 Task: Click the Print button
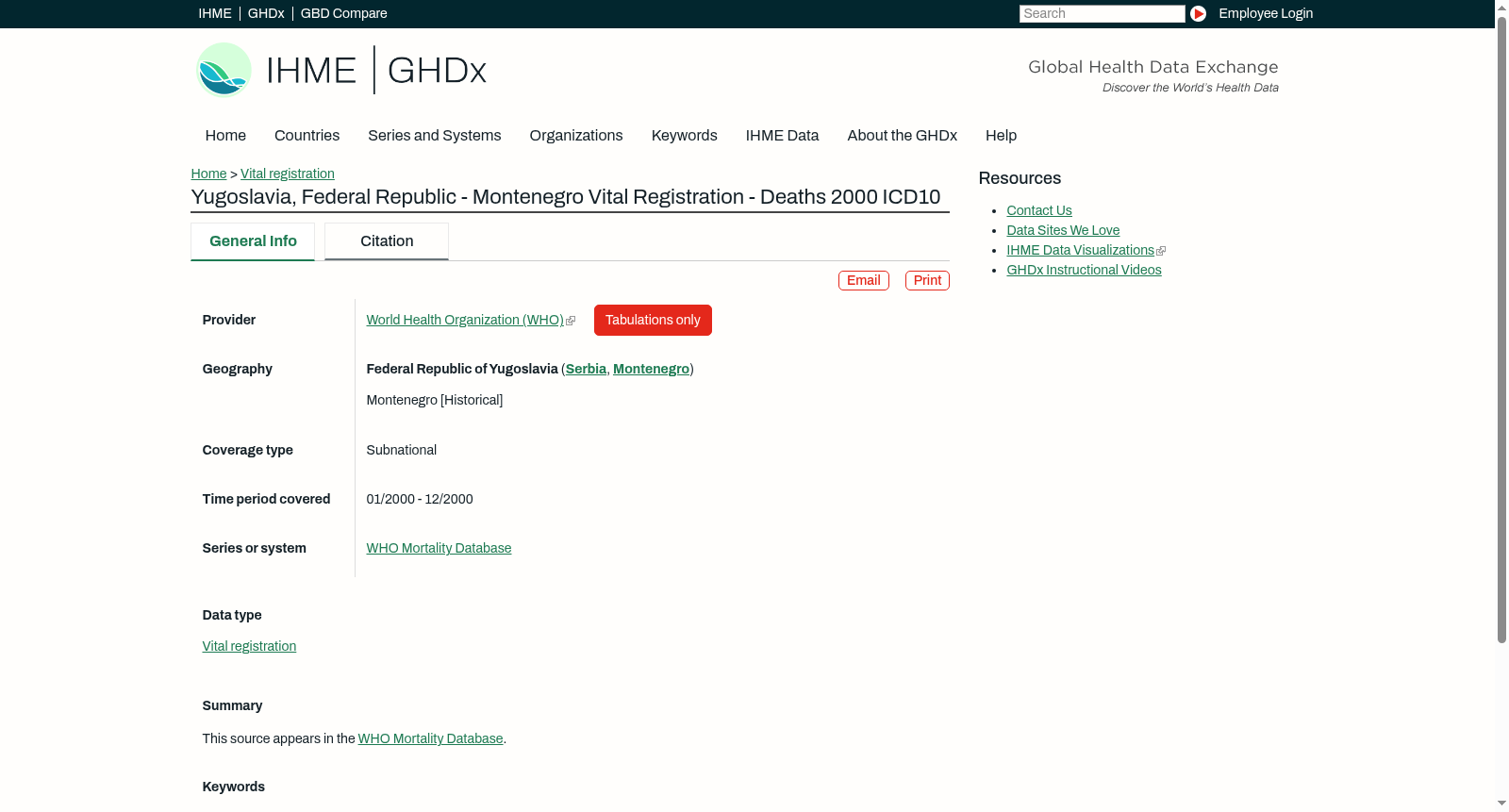pos(927,280)
